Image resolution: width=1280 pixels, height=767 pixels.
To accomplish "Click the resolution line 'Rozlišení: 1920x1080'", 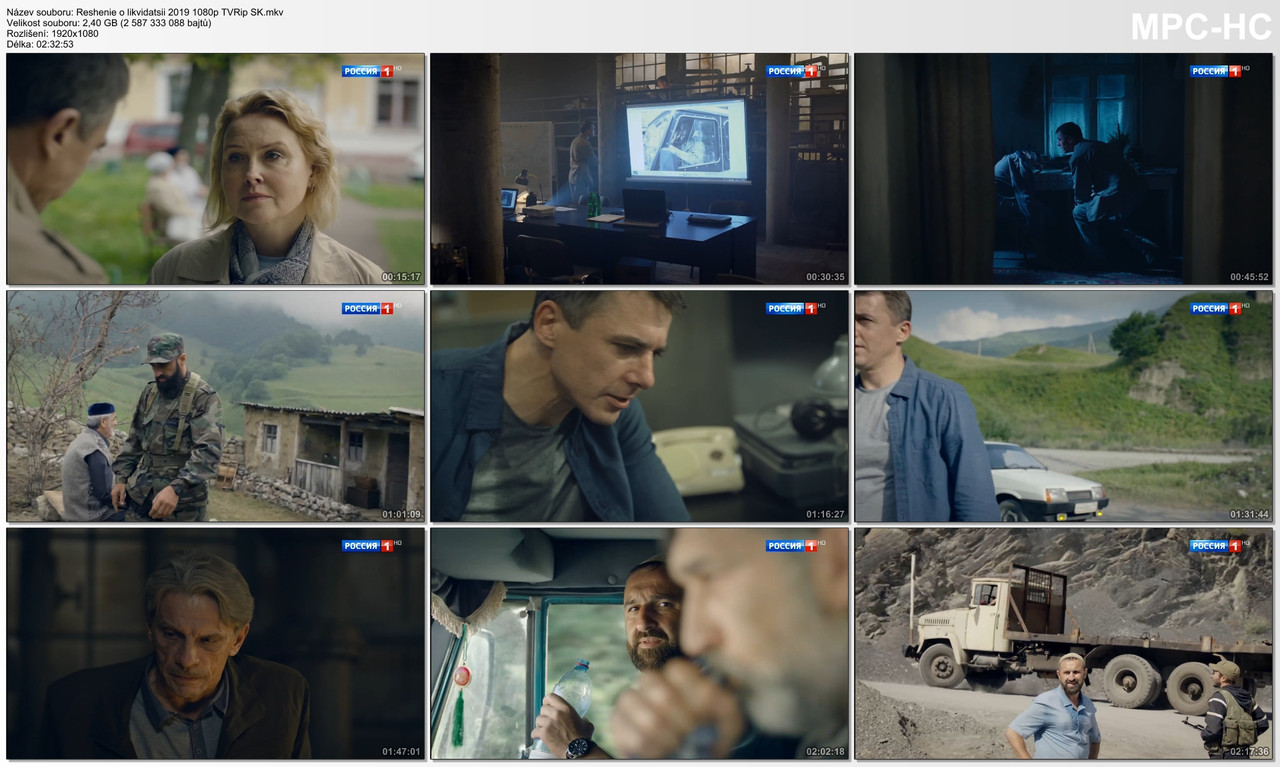I will [x=52, y=33].
